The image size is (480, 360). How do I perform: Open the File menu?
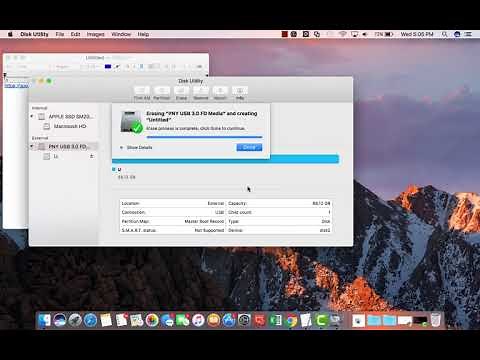[60, 34]
